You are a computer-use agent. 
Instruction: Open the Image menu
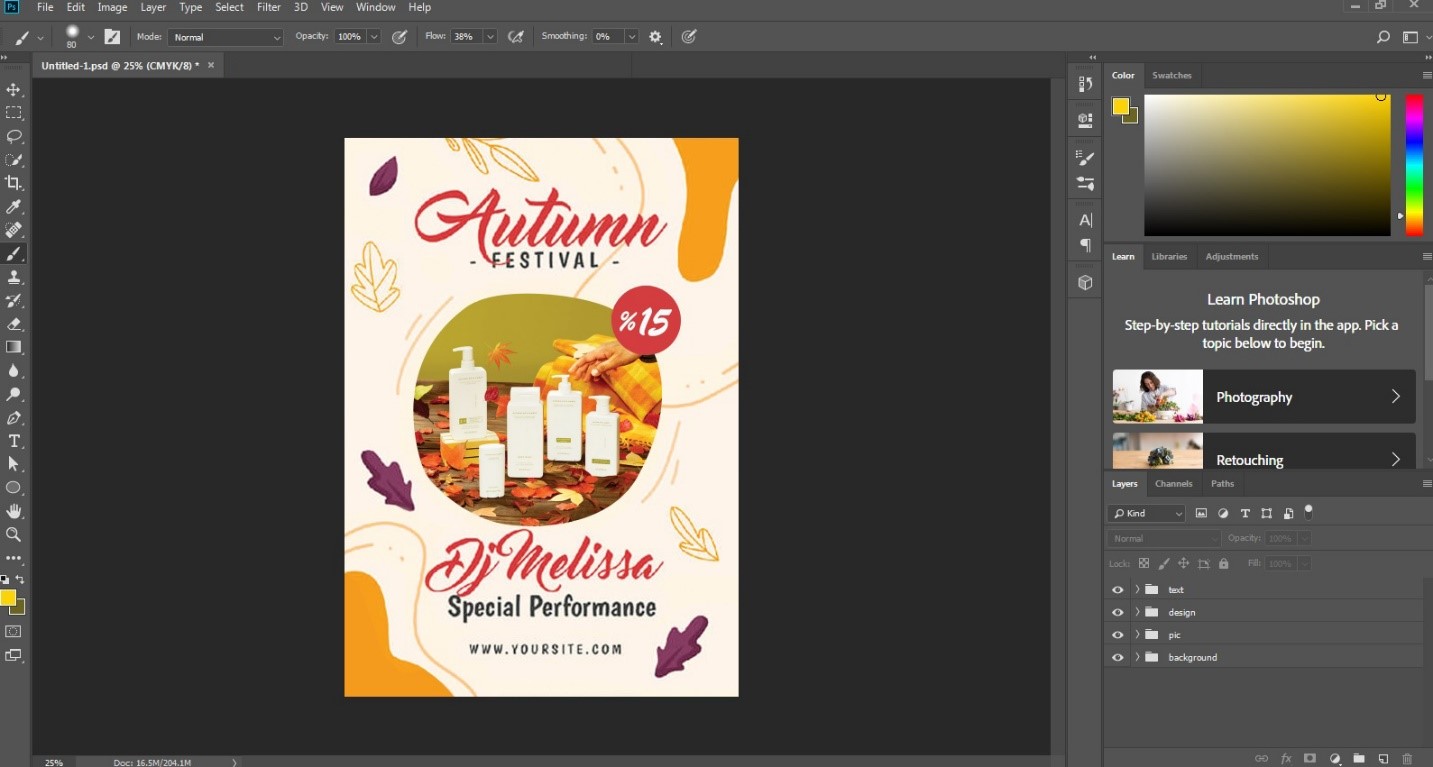click(x=112, y=7)
